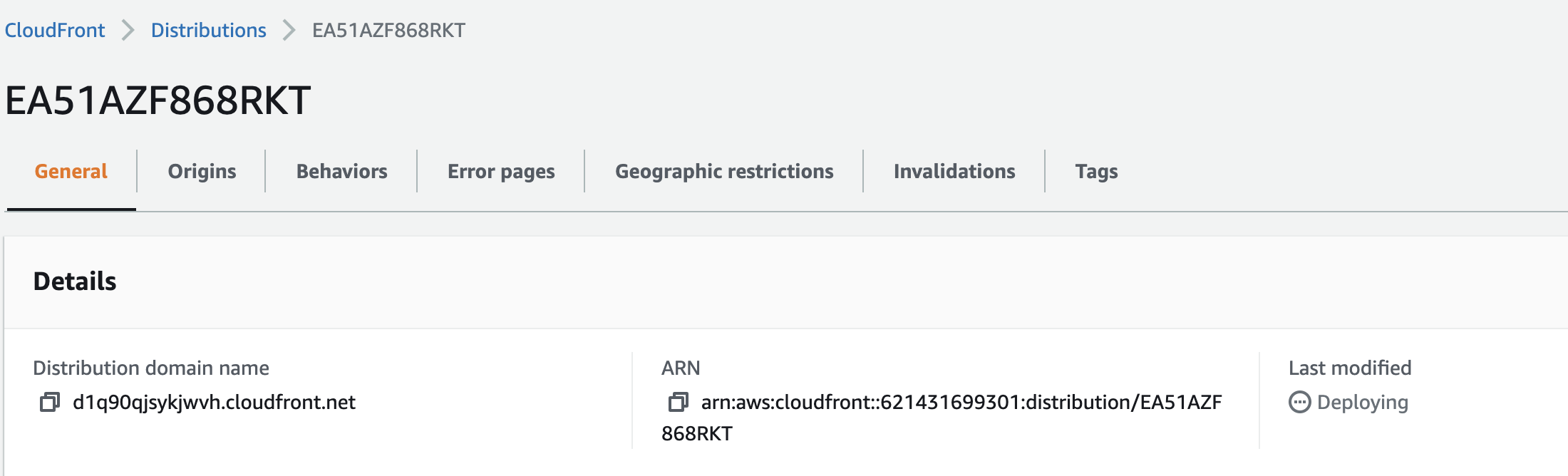Viewport: 1568px width, 476px height.
Task: View the Error pages tab
Action: (500, 171)
